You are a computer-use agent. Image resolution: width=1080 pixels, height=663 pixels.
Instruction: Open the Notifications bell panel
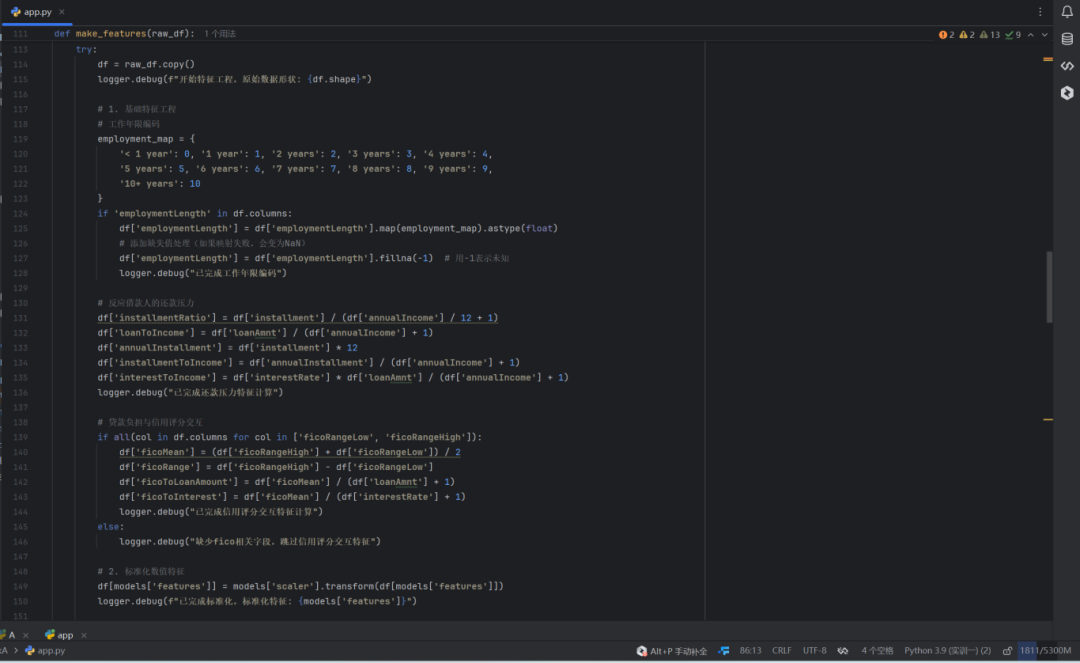click(x=1067, y=12)
